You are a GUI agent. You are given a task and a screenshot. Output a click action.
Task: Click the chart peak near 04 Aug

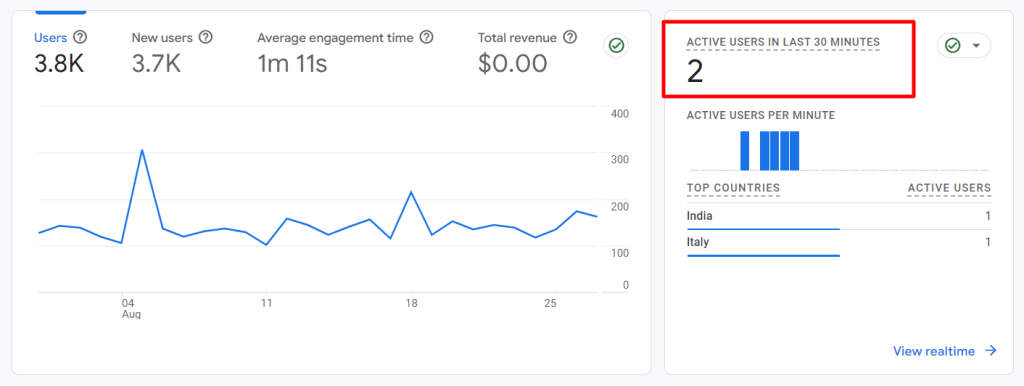[142, 150]
